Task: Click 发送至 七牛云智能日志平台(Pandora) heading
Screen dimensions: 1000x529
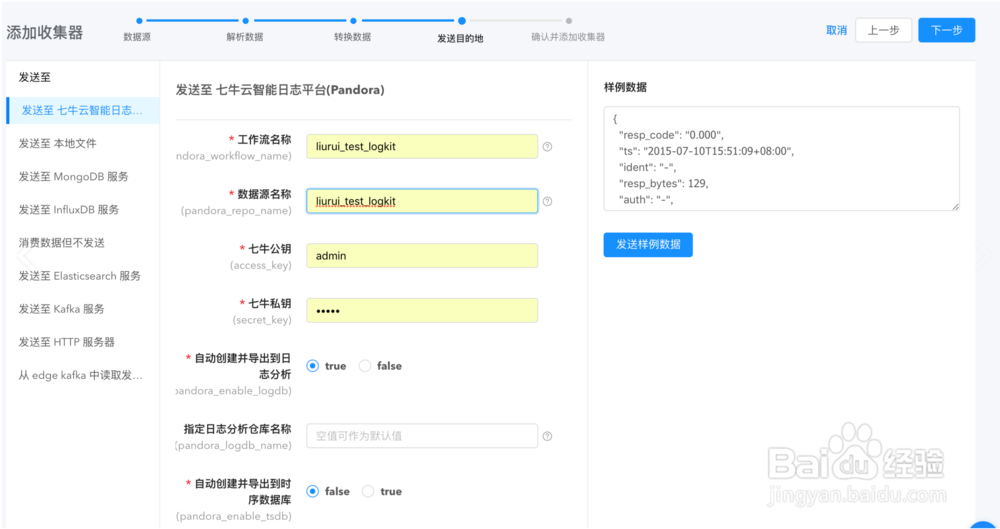Action: coord(280,91)
